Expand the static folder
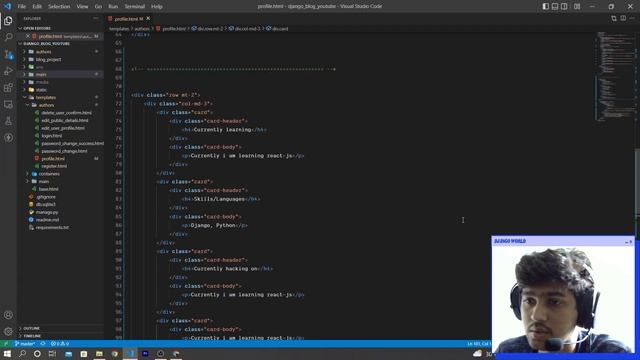The height and width of the screenshot is (360, 640). 41,90
